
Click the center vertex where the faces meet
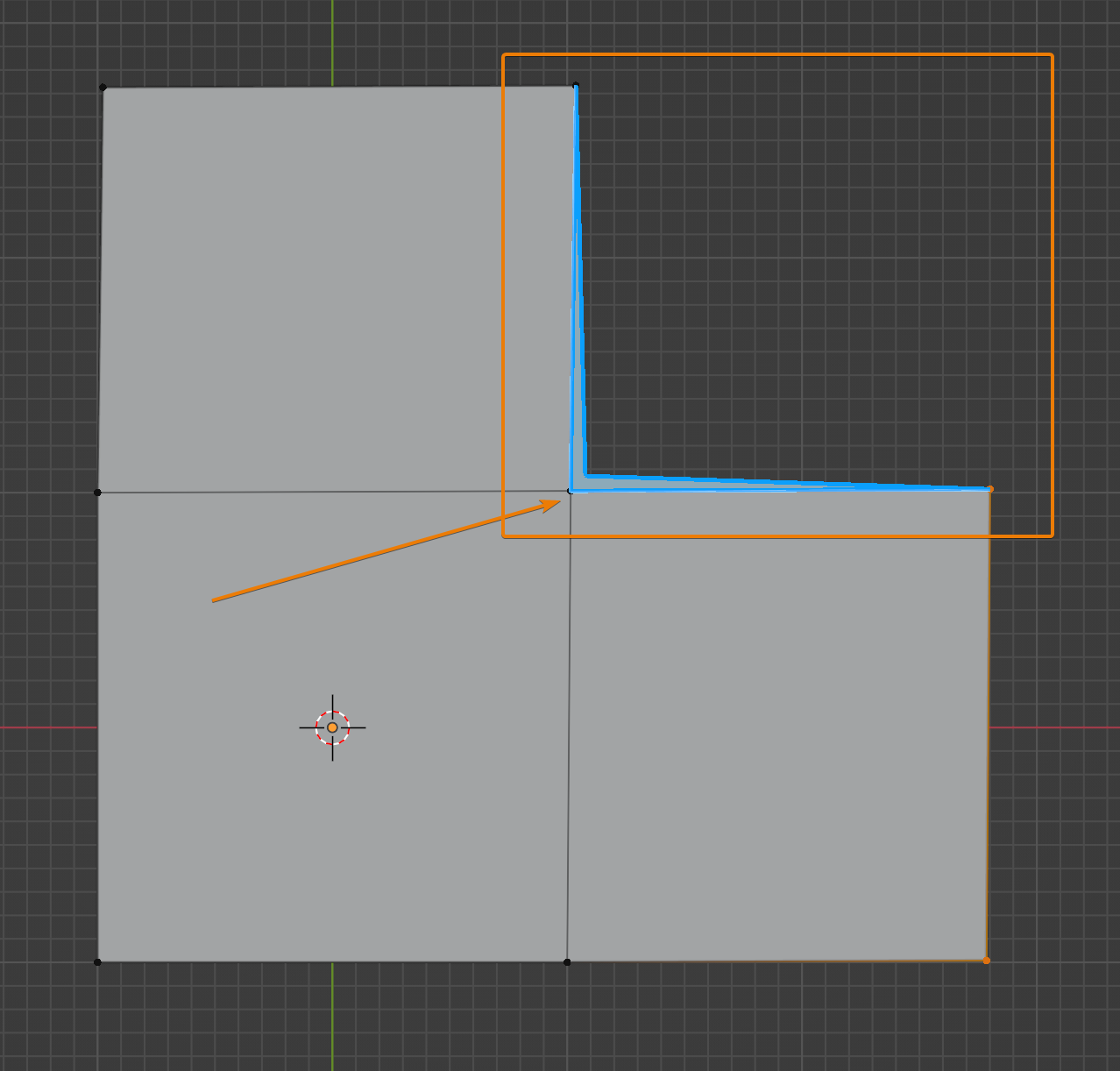(x=570, y=491)
